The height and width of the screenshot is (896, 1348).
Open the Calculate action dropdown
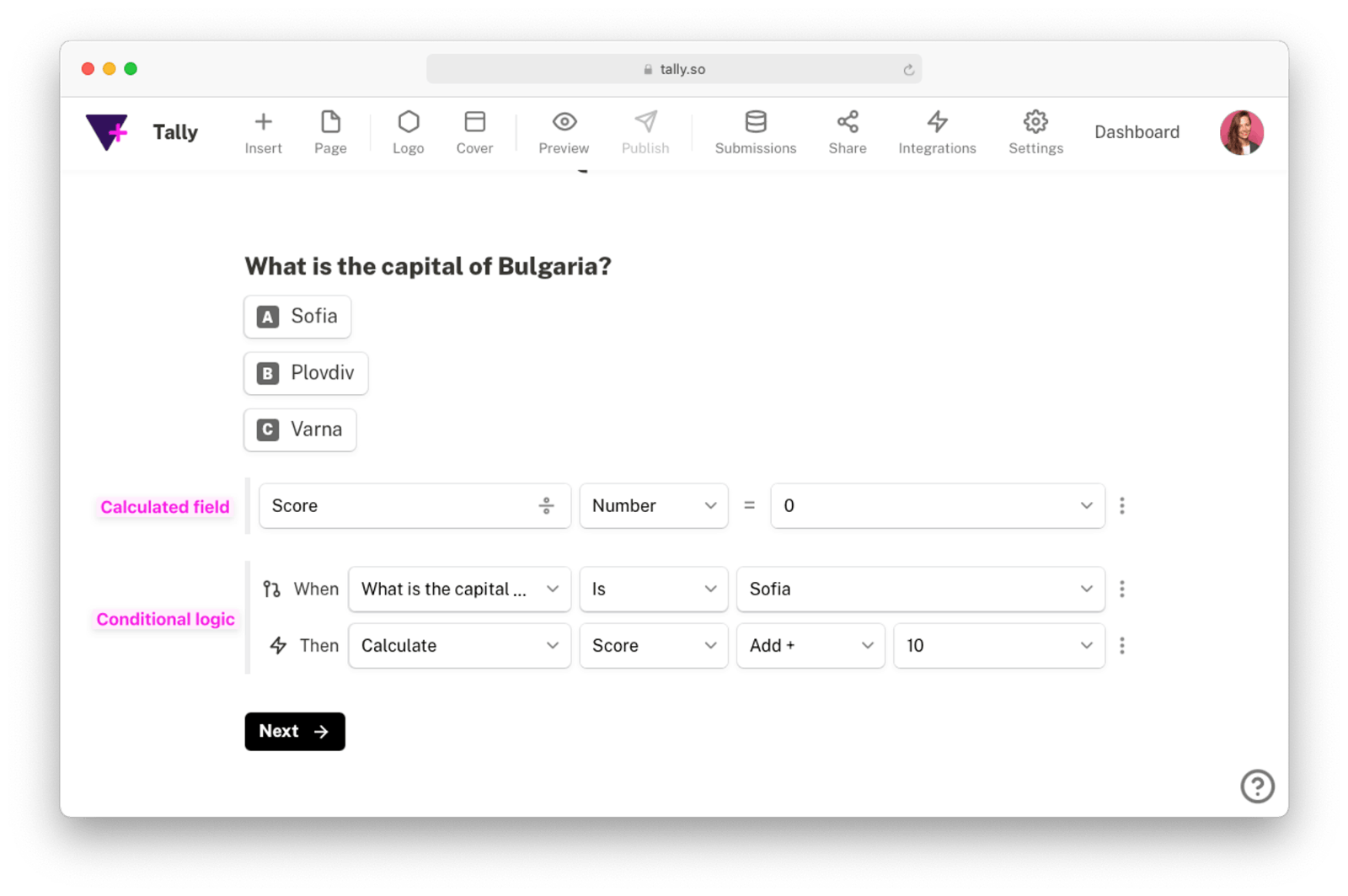[459, 646]
